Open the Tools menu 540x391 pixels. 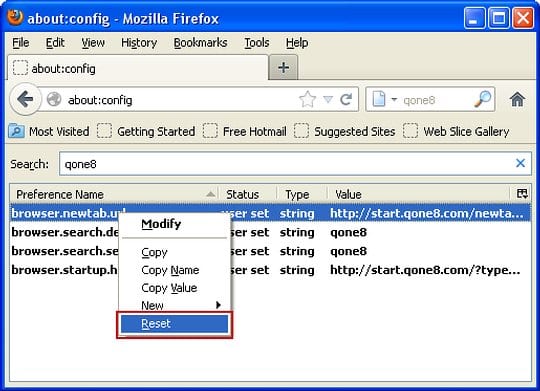click(x=257, y=43)
